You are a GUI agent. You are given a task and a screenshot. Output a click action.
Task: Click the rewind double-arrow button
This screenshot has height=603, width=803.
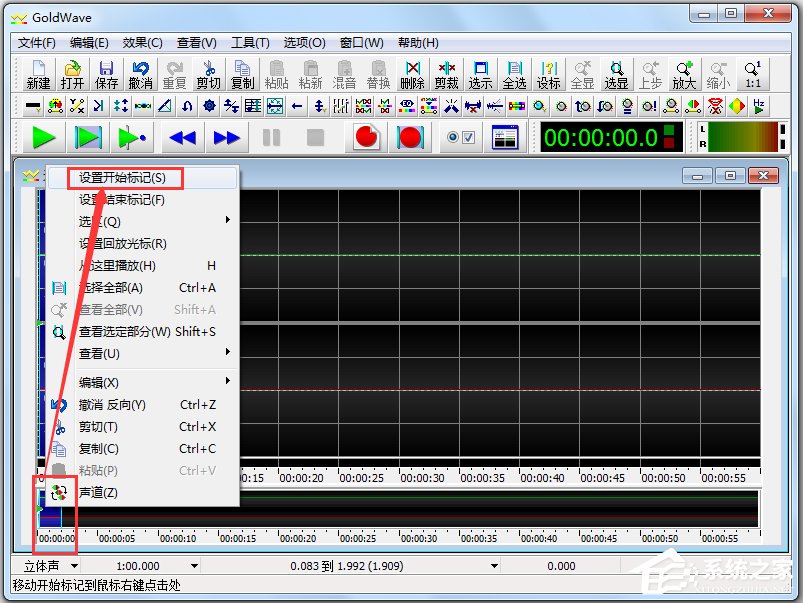pyautogui.click(x=183, y=137)
